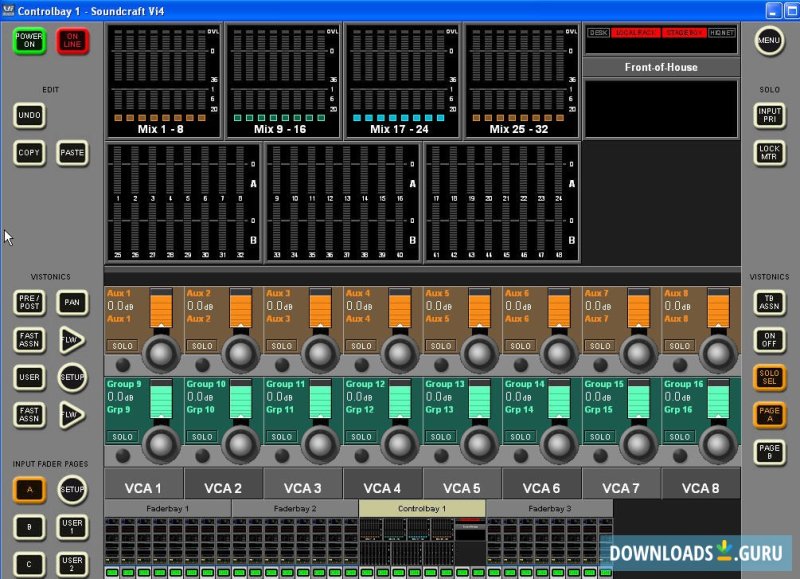Open the Mix 17 - 24 meter panel
The width and height of the screenshot is (800, 579).
(x=403, y=81)
